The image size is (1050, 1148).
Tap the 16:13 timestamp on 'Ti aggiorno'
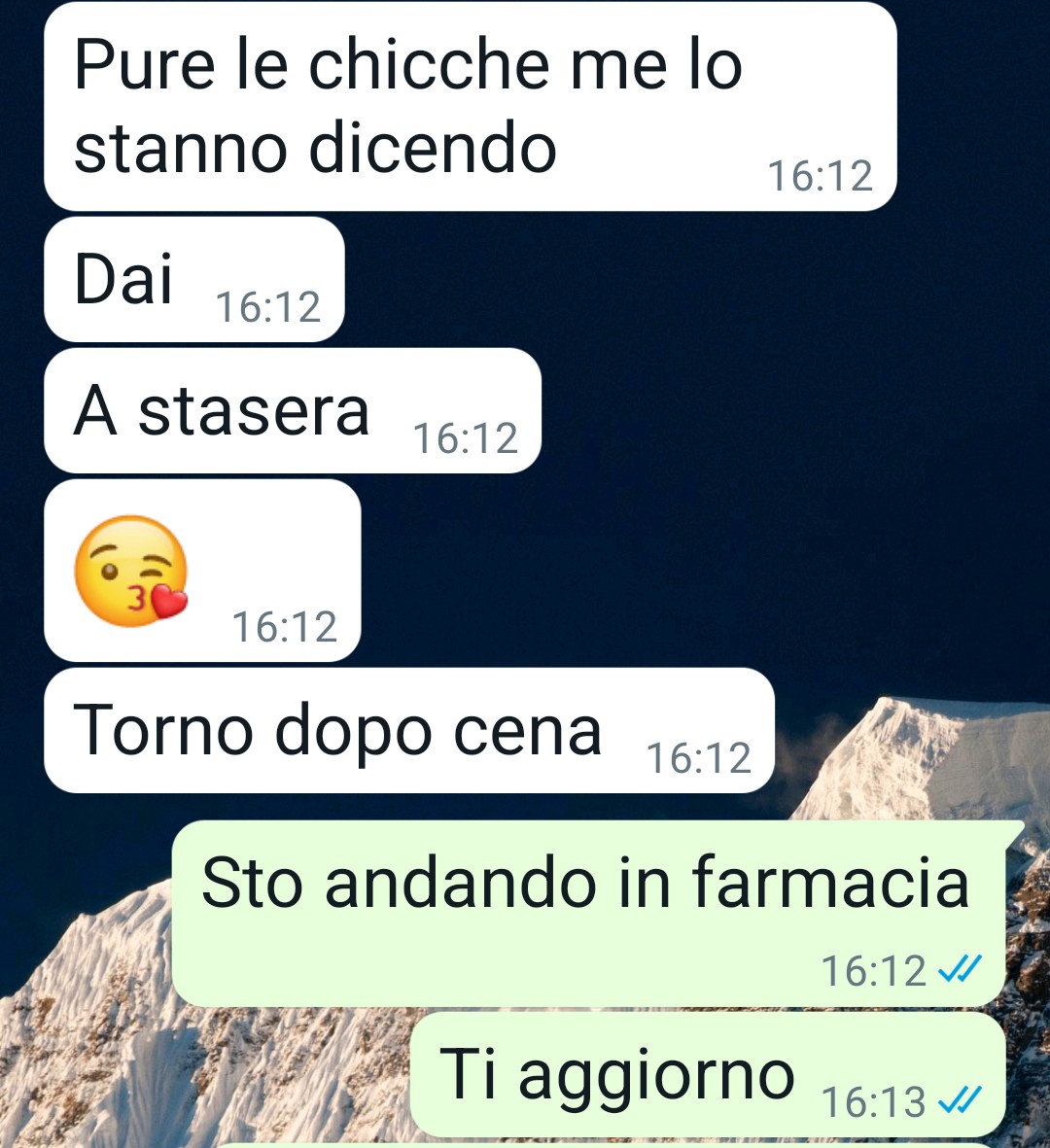click(x=873, y=1102)
